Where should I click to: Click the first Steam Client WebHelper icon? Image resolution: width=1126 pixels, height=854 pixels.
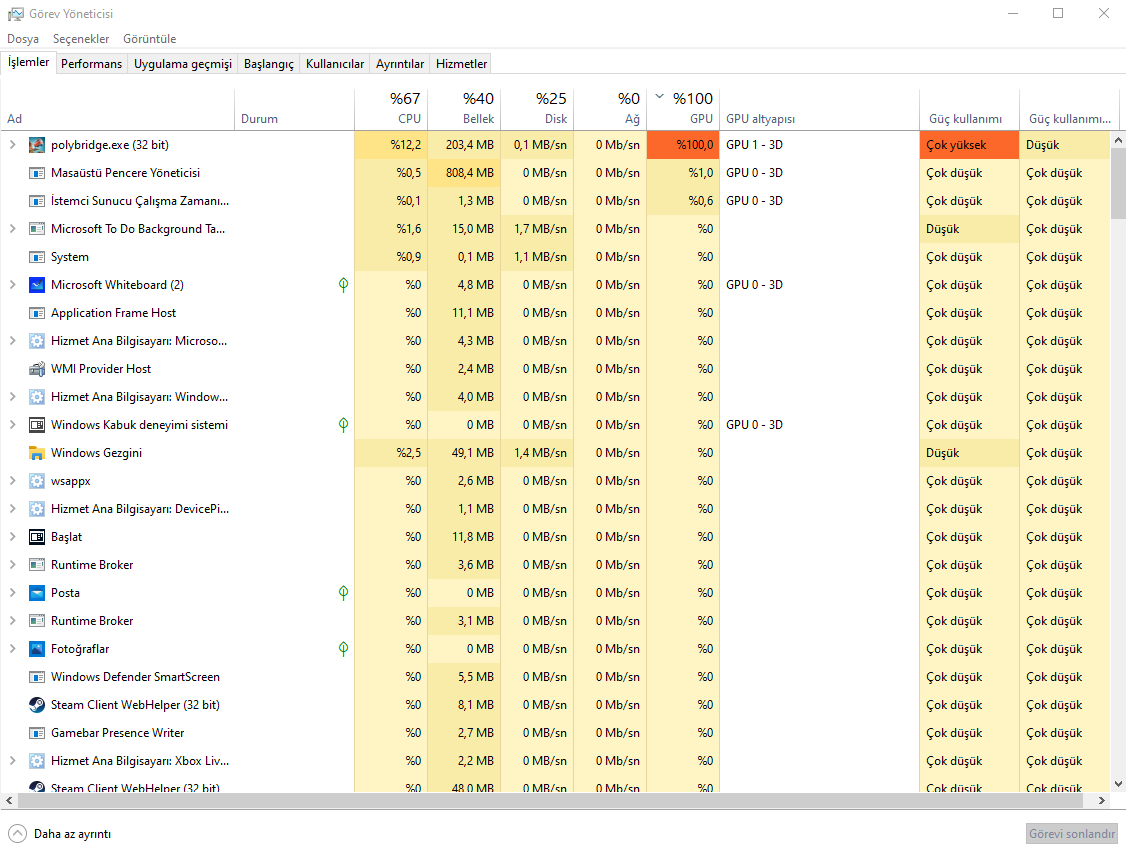(37, 705)
